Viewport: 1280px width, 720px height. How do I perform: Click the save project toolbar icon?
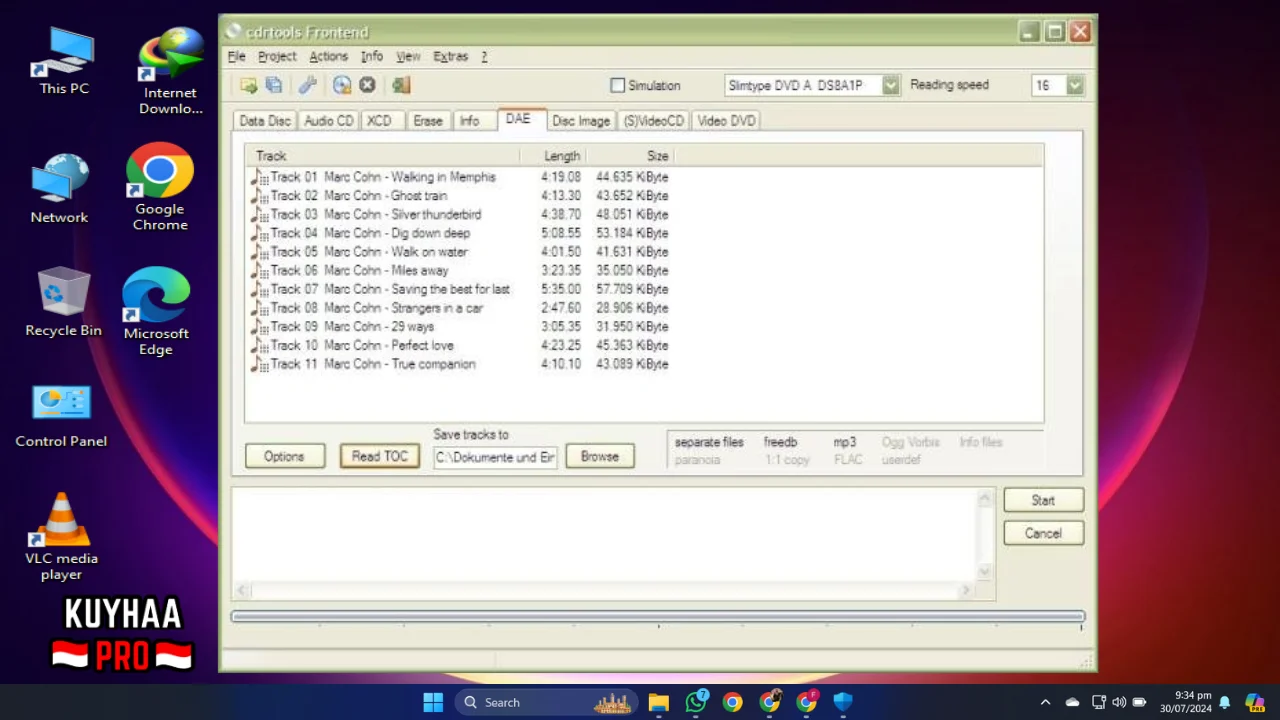coord(273,85)
